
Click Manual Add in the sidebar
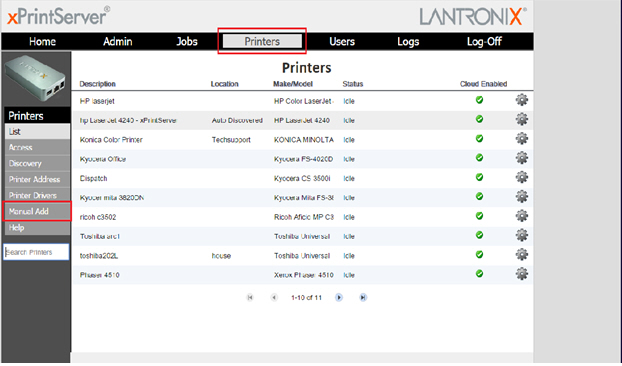coord(37,211)
